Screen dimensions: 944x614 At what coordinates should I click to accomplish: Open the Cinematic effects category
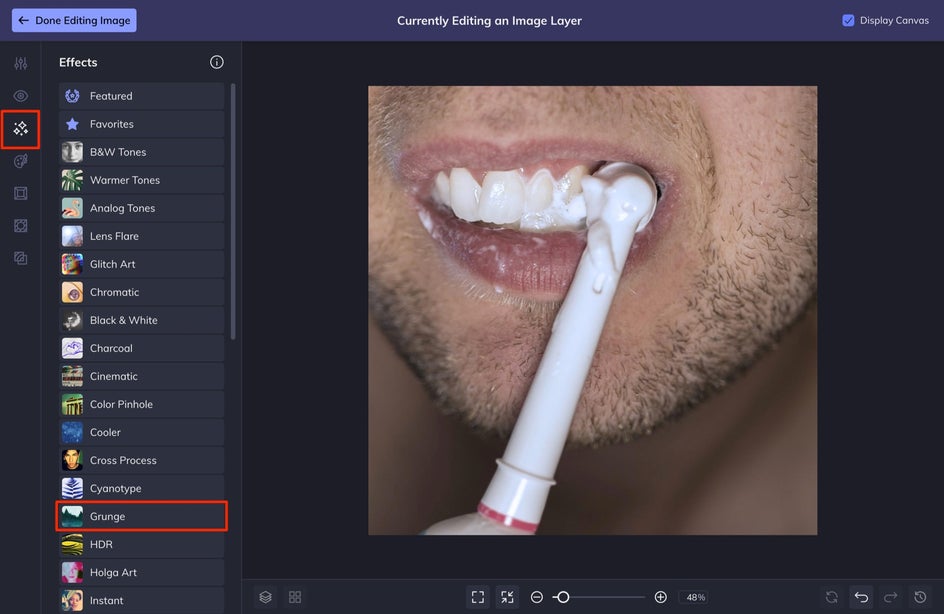click(141, 376)
